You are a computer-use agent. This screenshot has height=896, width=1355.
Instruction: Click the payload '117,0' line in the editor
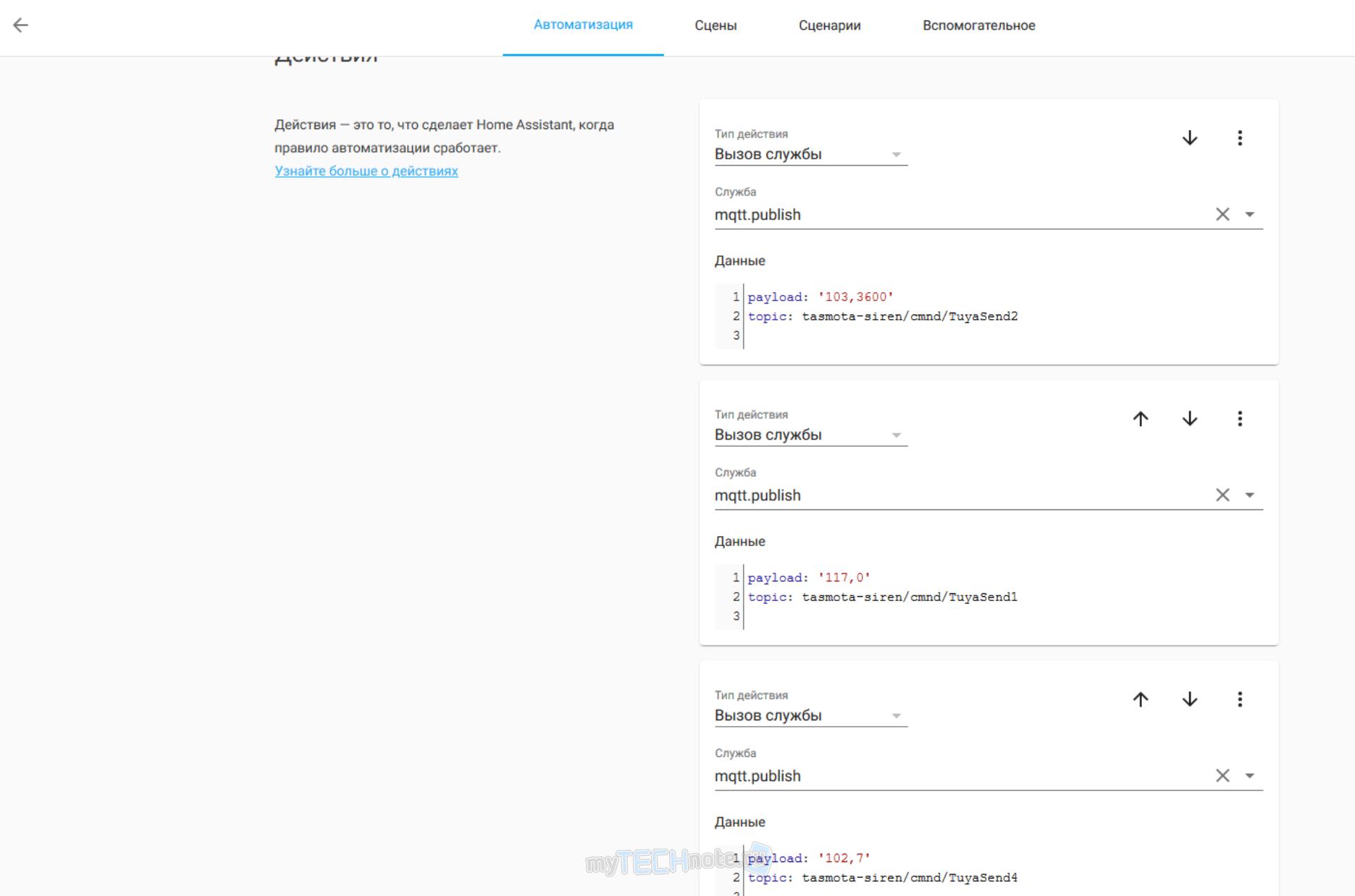click(809, 578)
